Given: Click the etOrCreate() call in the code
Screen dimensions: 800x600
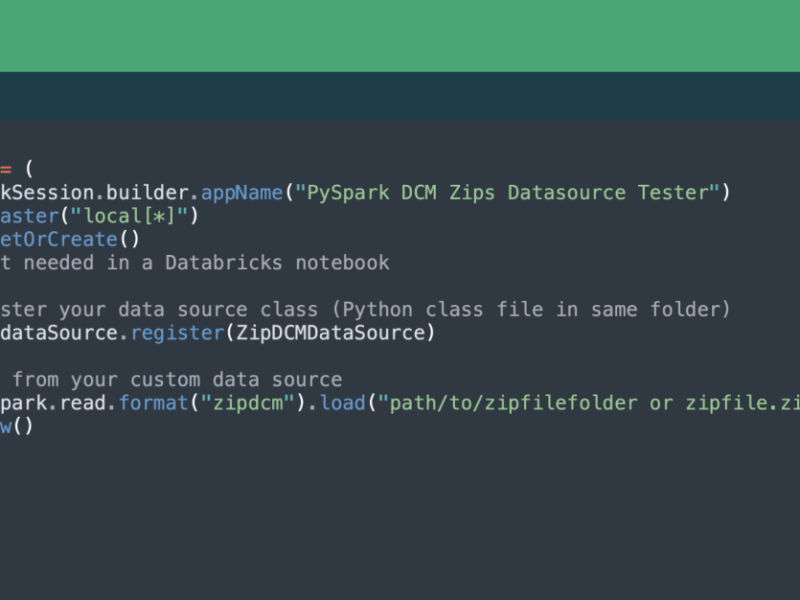Looking at the screenshot, I should pos(69,239).
